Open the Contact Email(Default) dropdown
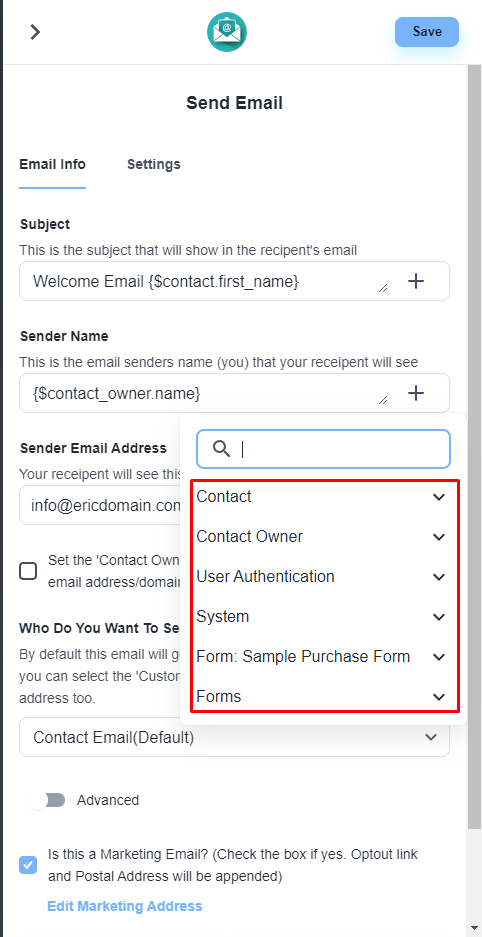The width and height of the screenshot is (482, 937). tap(234, 737)
